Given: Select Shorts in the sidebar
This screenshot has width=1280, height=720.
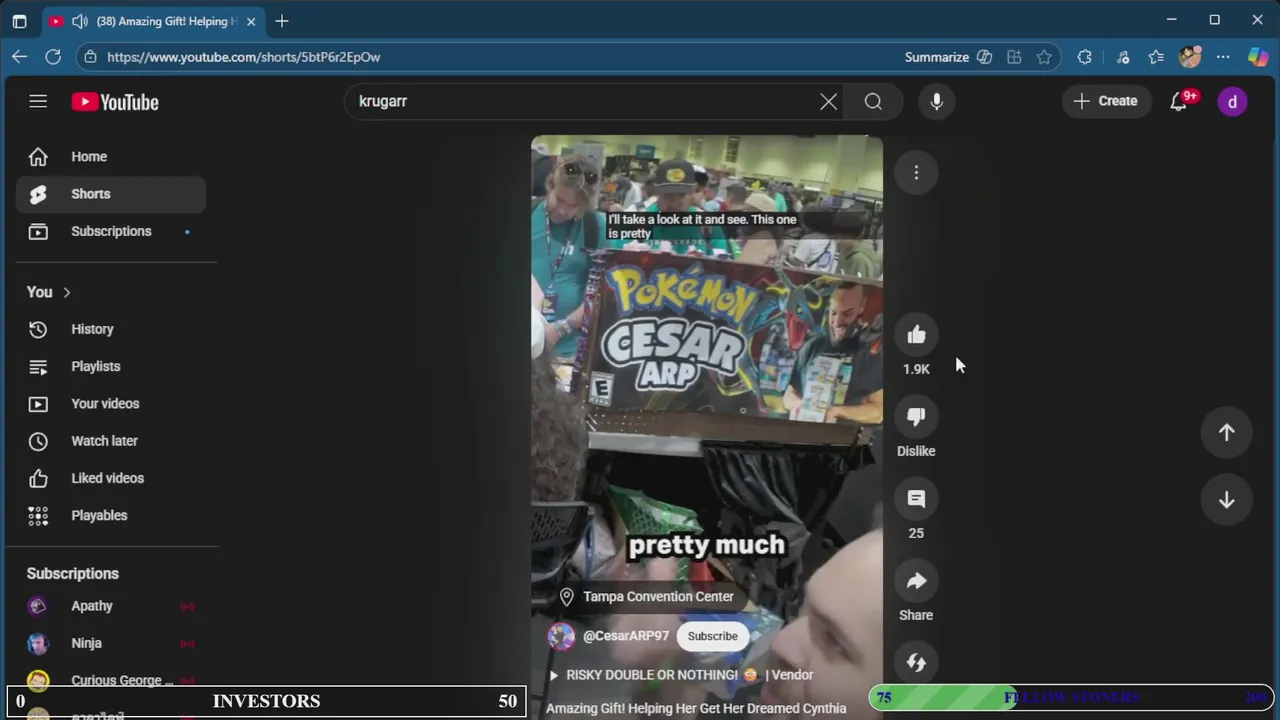Looking at the screenshot, I should point(111,194).
